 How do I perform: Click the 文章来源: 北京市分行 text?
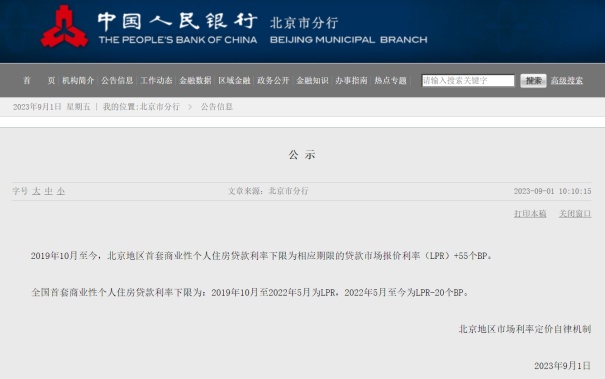268,191
